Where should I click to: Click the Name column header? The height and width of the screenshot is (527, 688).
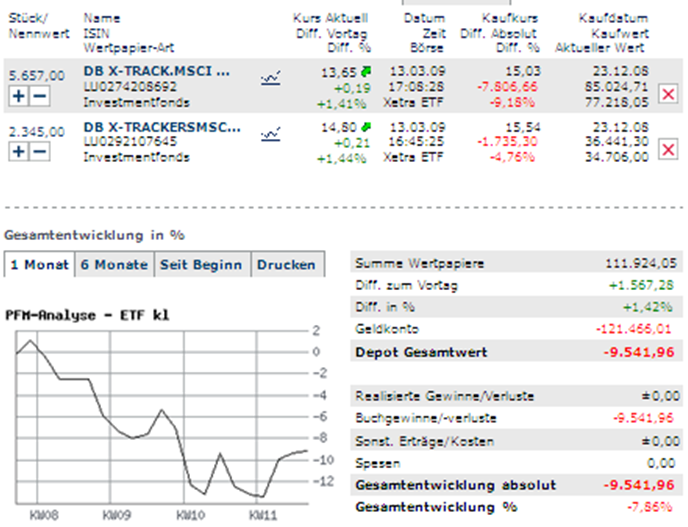point(100,19)
